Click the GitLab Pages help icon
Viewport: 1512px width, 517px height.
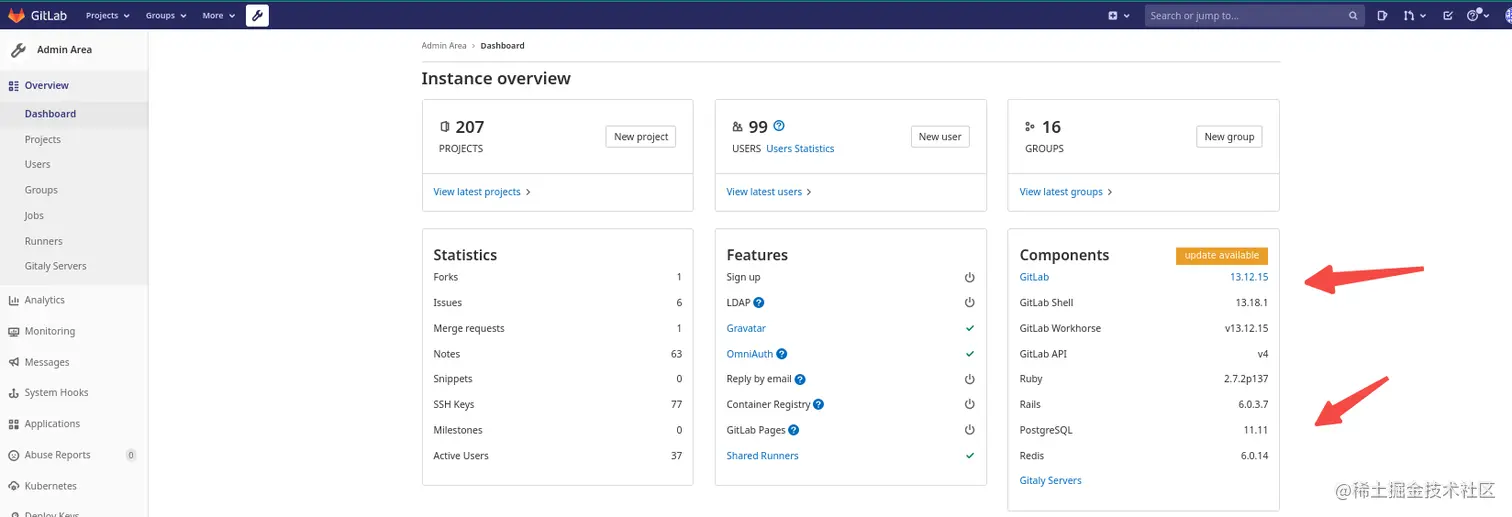794,430
